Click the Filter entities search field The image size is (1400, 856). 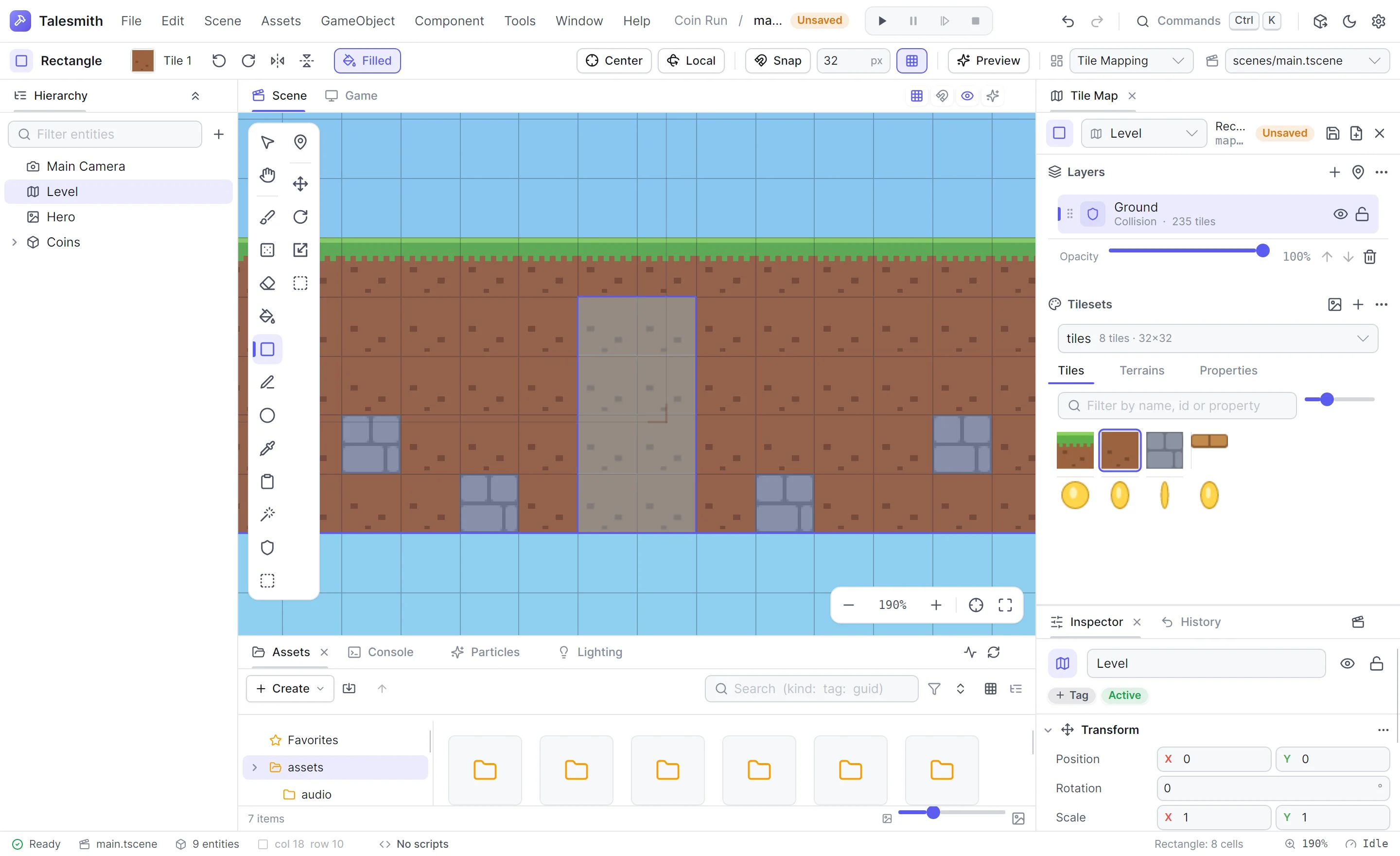(105, 135)
